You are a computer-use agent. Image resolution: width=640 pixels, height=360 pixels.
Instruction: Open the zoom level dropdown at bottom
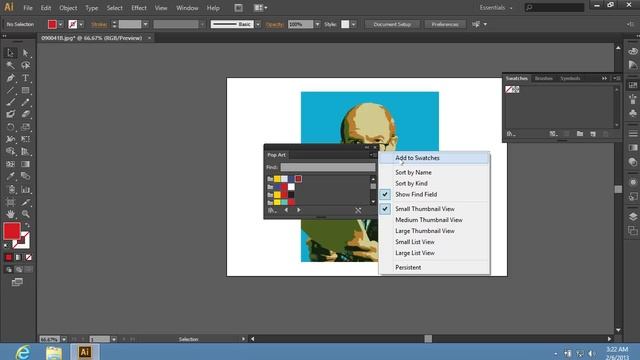click(x=64, y=339)
